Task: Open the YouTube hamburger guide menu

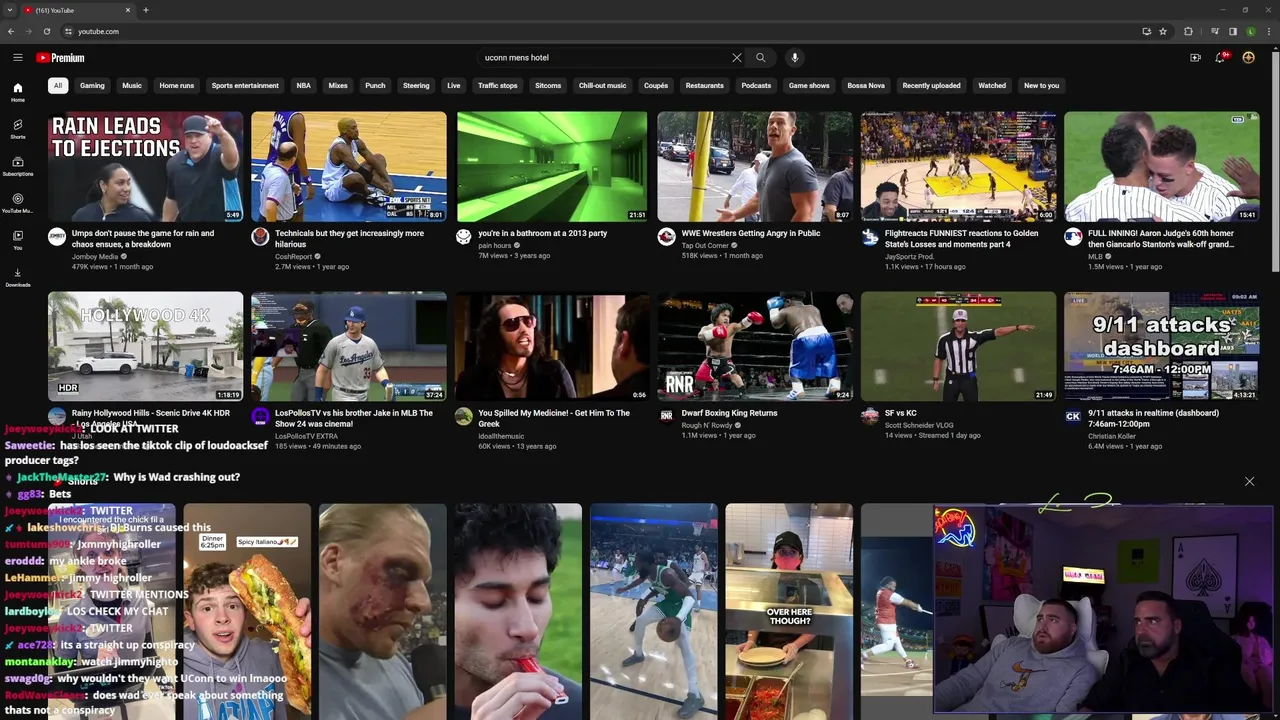Action: point(17,58)
